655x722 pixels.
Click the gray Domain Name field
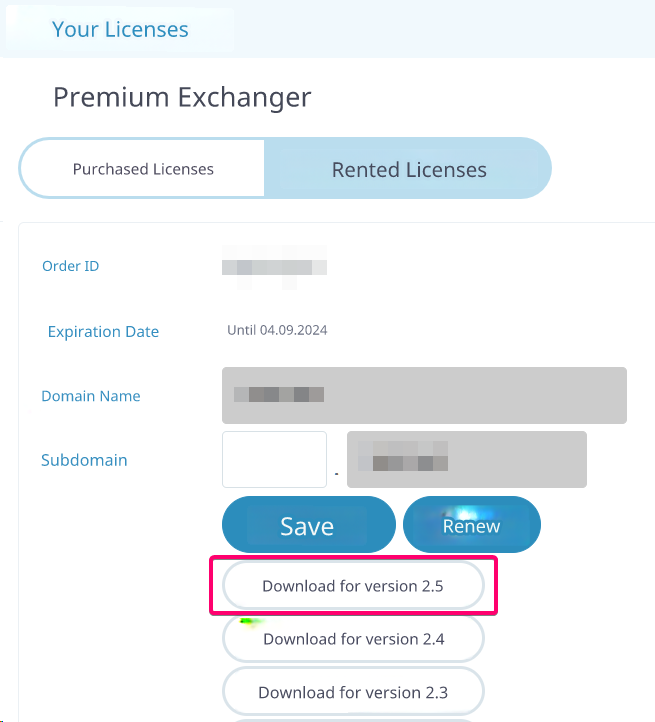coord(424,395)
